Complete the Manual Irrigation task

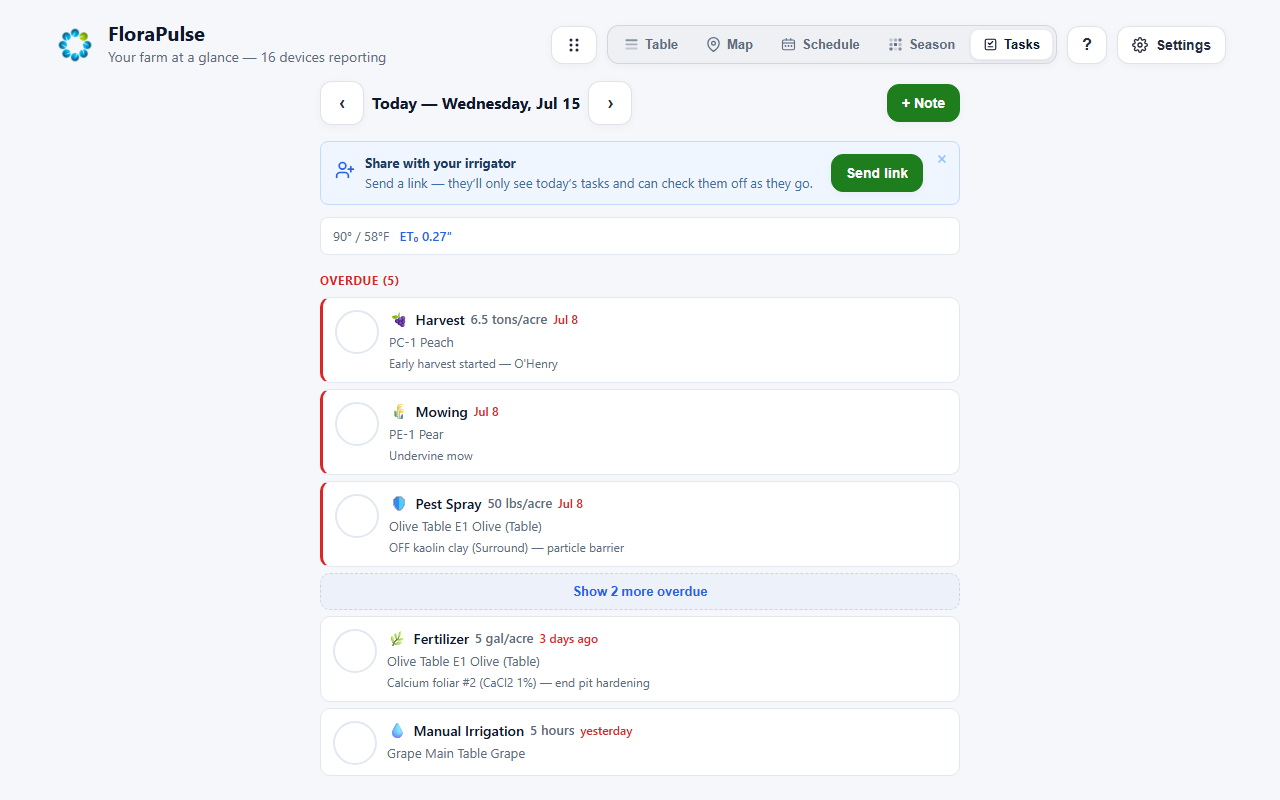pos(355,743)
